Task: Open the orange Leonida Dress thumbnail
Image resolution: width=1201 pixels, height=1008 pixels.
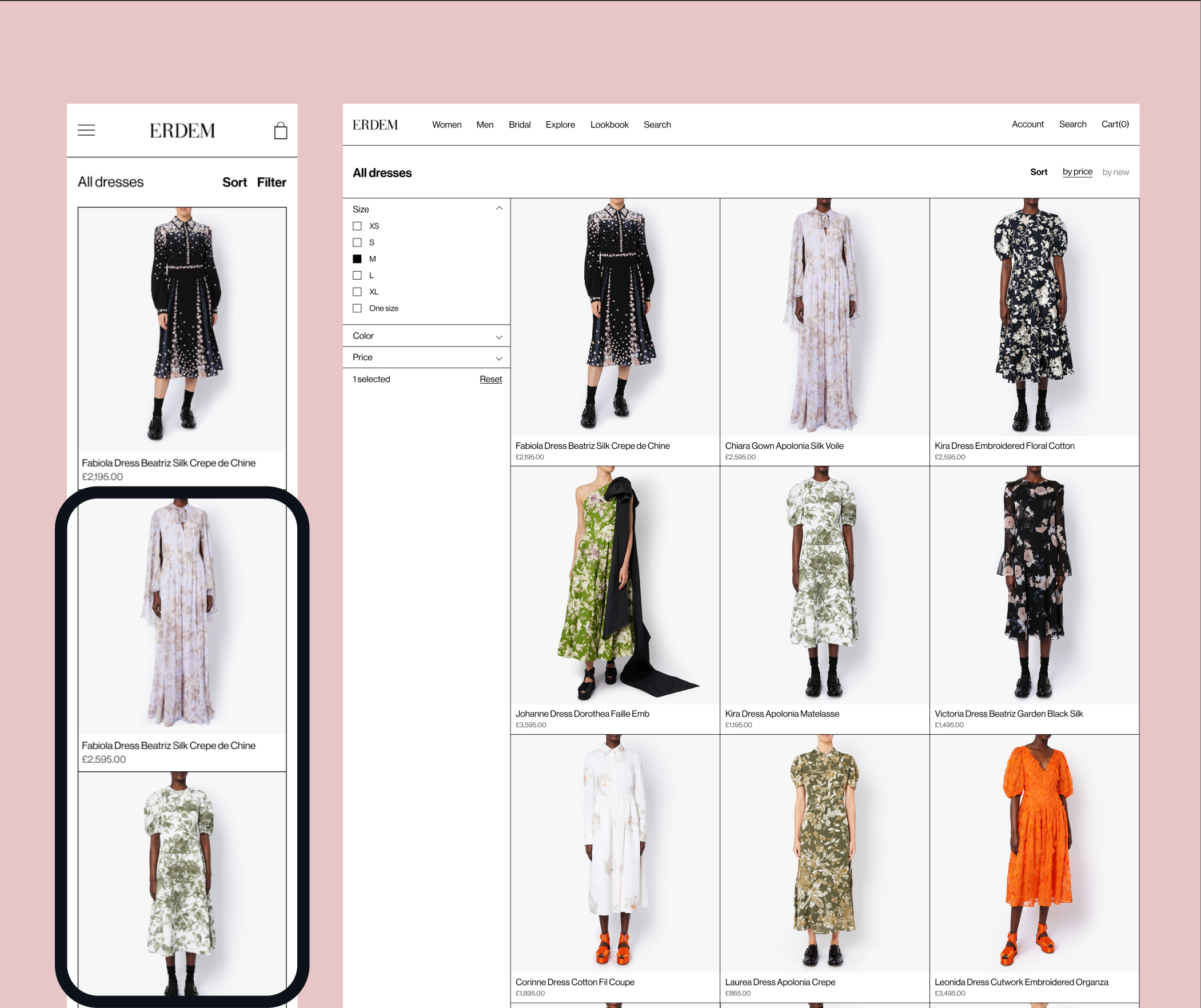Action: pyautogui.click(x=1034, y=852)
